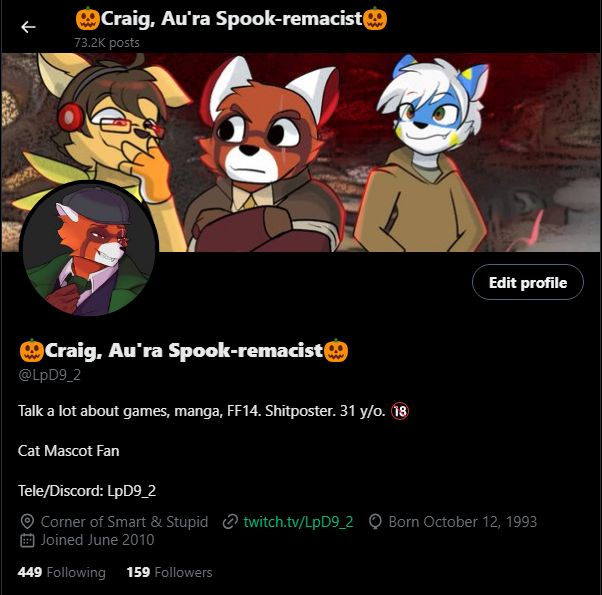The image size is (602, 595).
Task: Click the @LpD9_2 handle text
Action: tap(50, 375)
